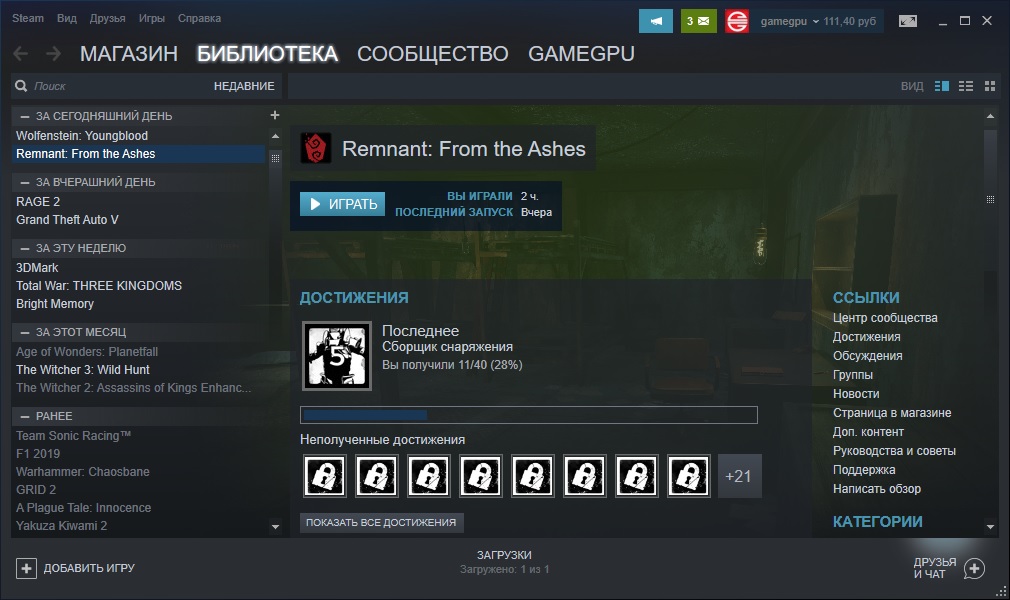The height and width of the screenshot is (600, 1010).
Task: Open the announcements megaphone icon
Action: pos(656,21)
